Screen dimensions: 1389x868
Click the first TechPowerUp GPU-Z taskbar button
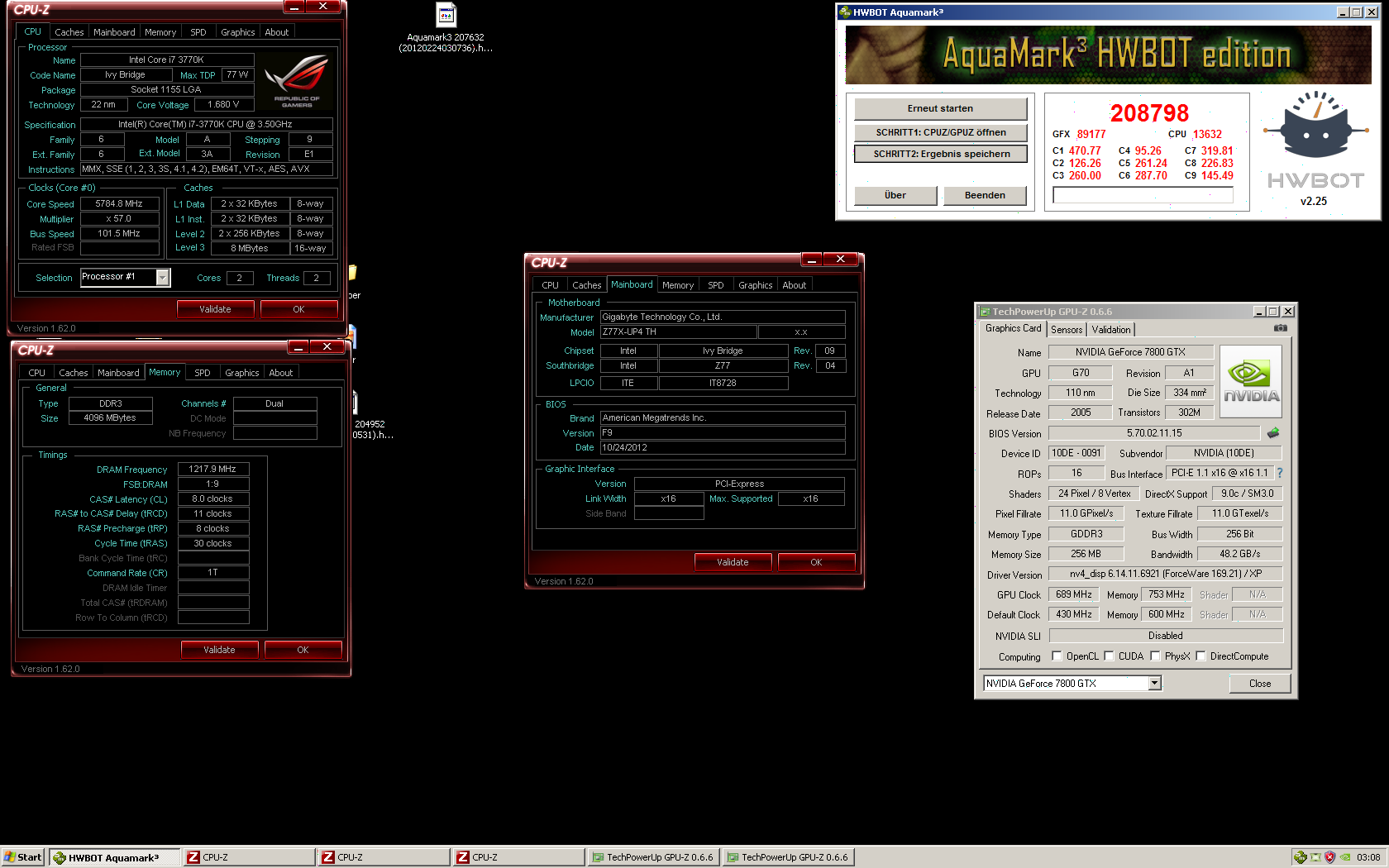tap(653, 857)
